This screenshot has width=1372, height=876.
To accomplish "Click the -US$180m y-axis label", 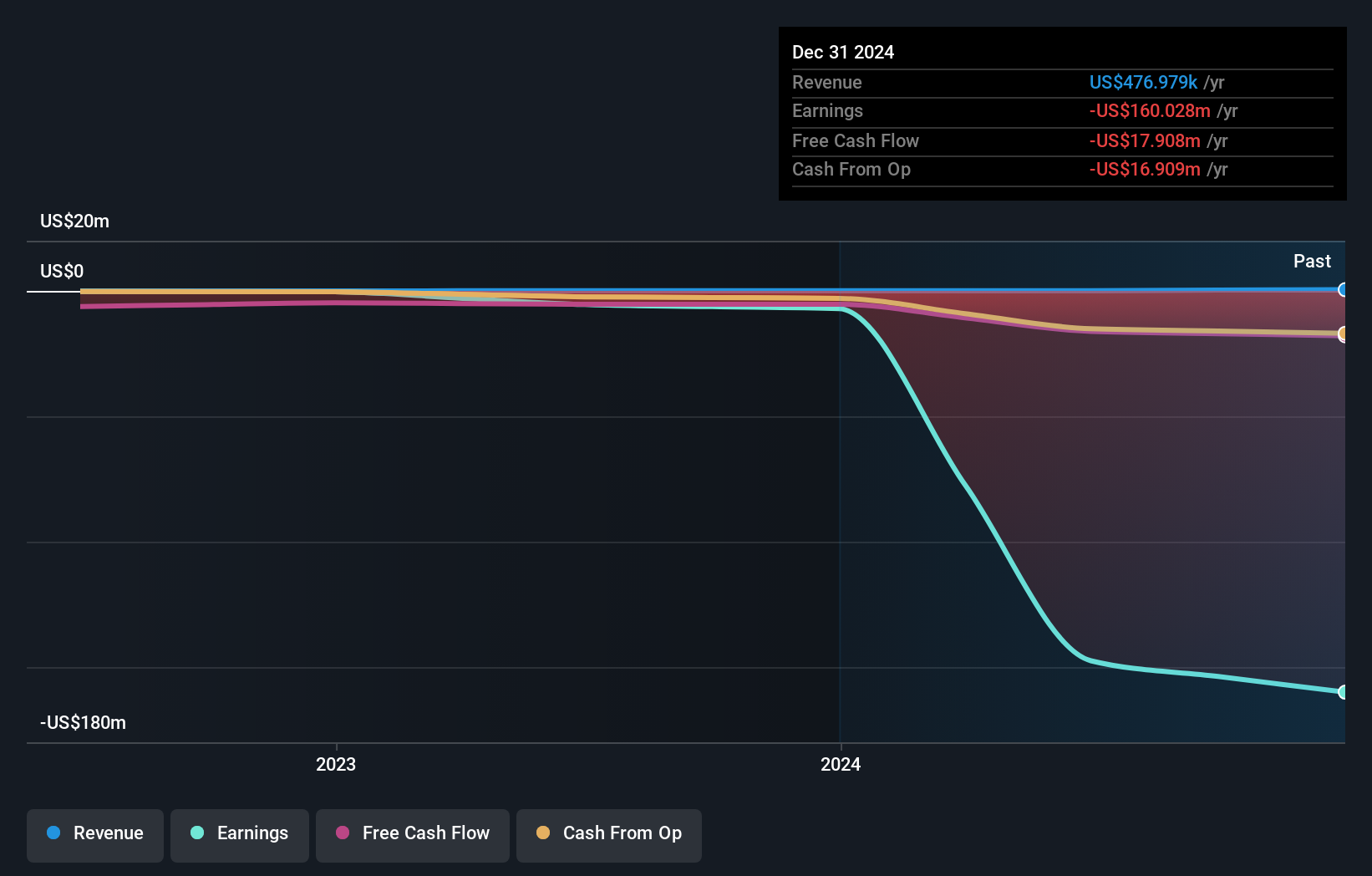I will coord(83,722).
